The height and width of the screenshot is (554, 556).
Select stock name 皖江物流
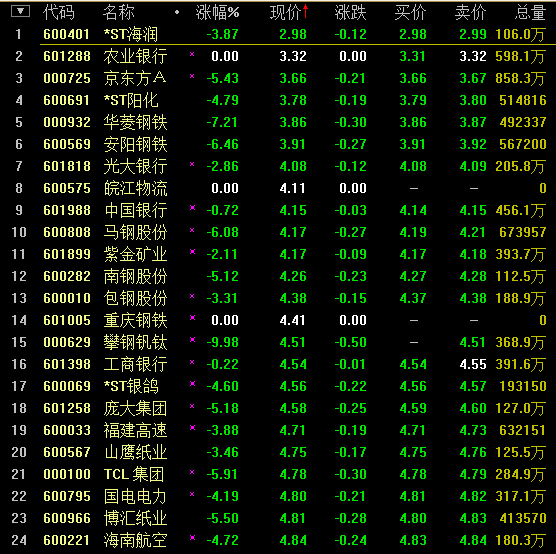tap(135, 188)
